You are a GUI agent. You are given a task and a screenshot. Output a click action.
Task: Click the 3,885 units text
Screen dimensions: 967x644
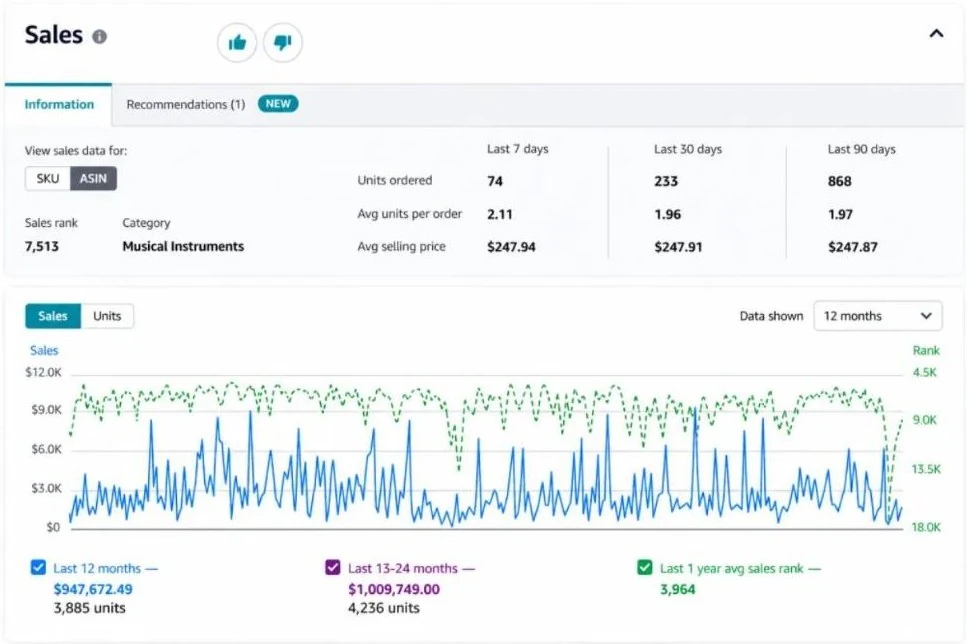pos(89,608)
